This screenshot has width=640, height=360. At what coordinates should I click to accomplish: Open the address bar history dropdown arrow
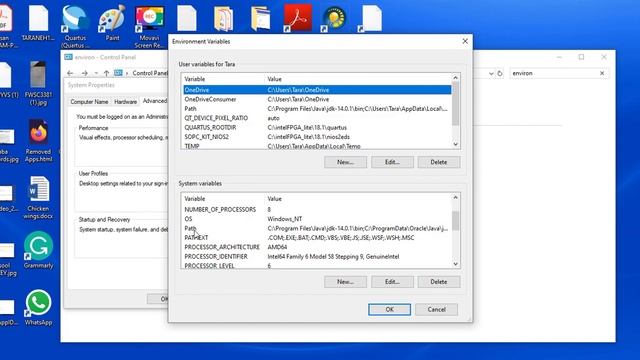point(491,73)
